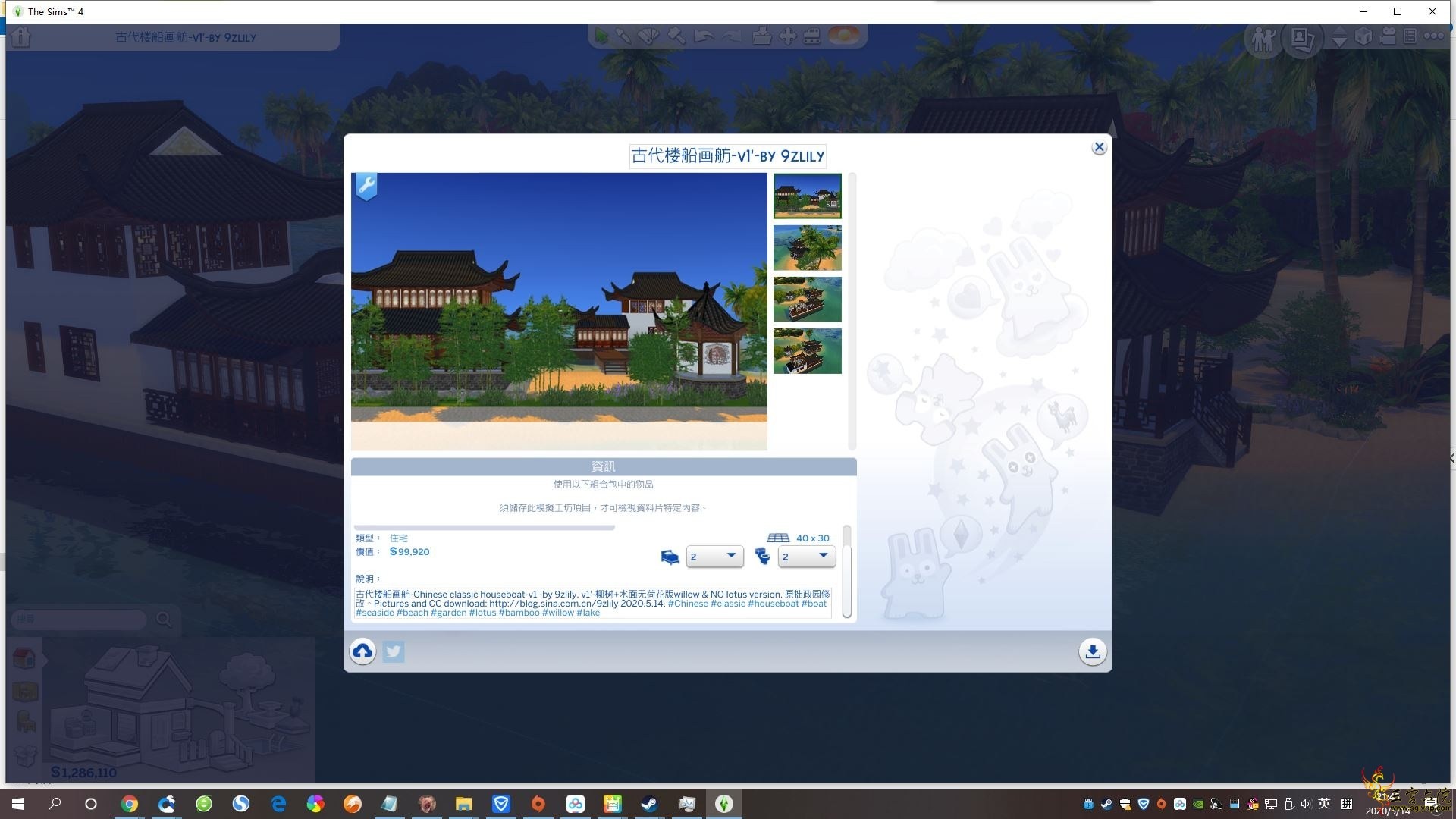Open the bedrooms count dropdown
This screenshot has width=1456, height=819.
[714, 556]
